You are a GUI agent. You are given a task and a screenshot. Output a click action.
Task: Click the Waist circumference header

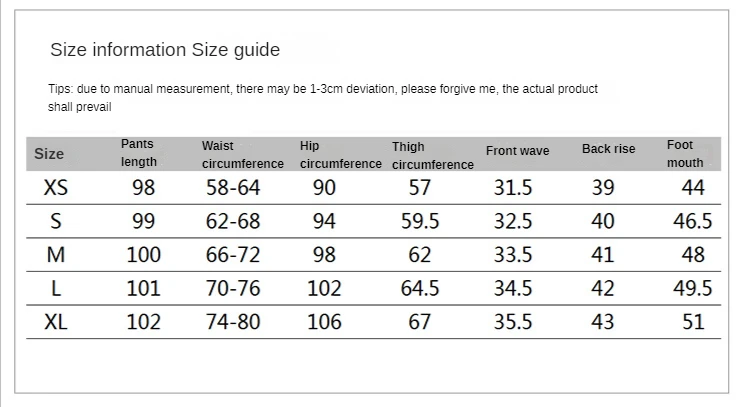click(x=243, y=154)
